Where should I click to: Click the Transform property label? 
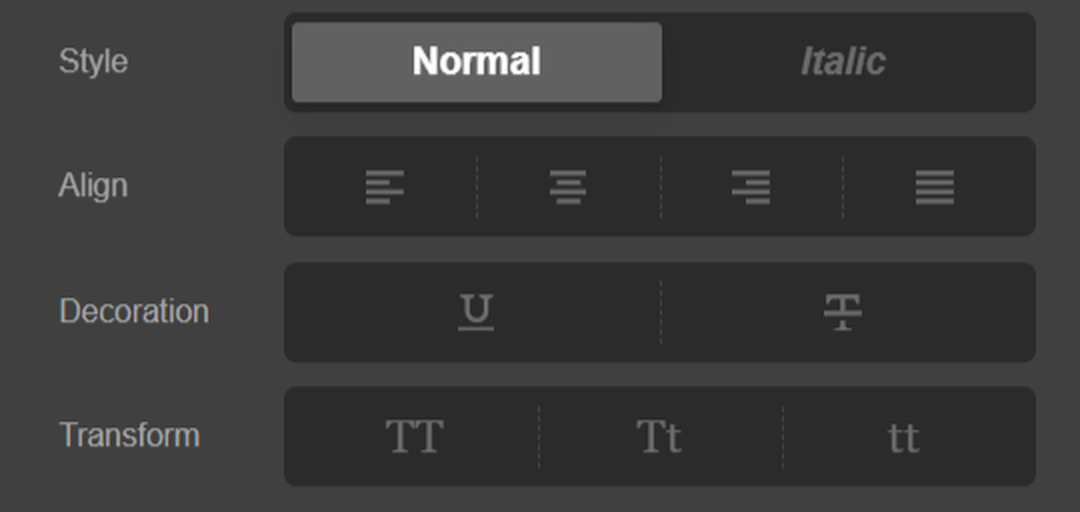click(129, 436)
